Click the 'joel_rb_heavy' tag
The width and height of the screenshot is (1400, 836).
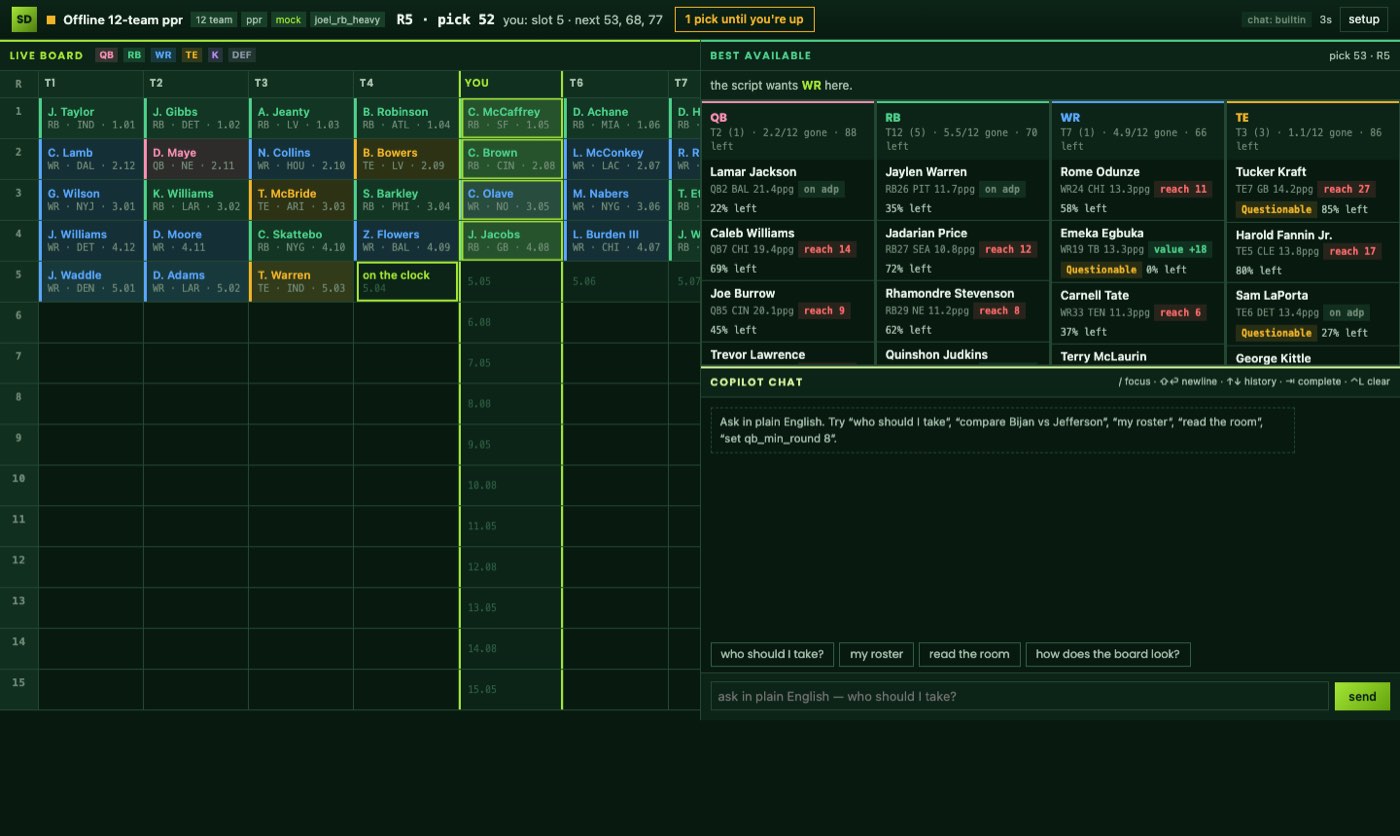(x=347, y=19)
